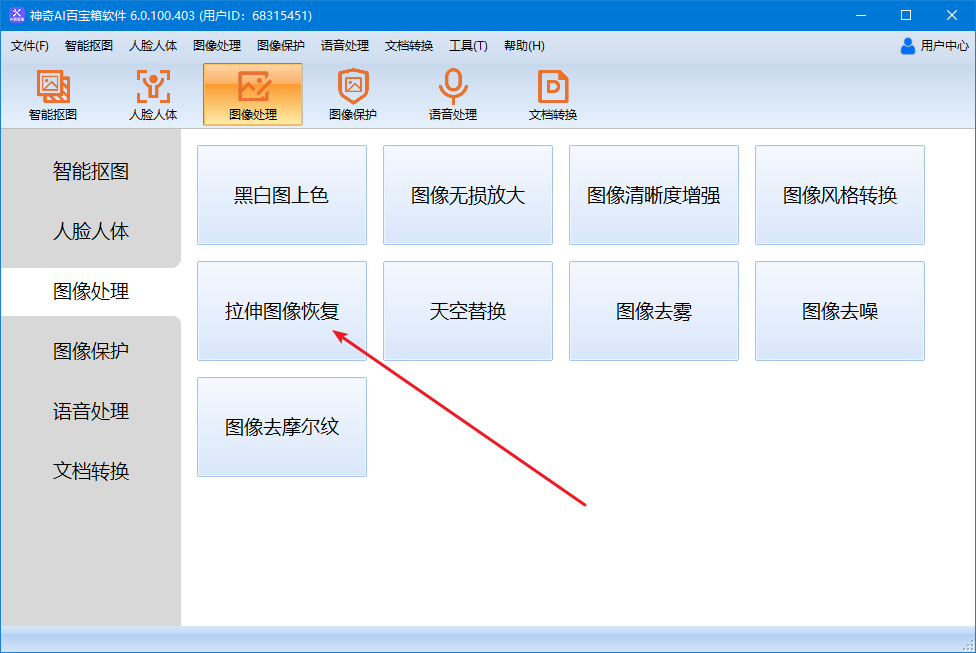Viewport: 976px width, 653px height.
Task: Click the app logo in title bar
Action: pos(16,15)
